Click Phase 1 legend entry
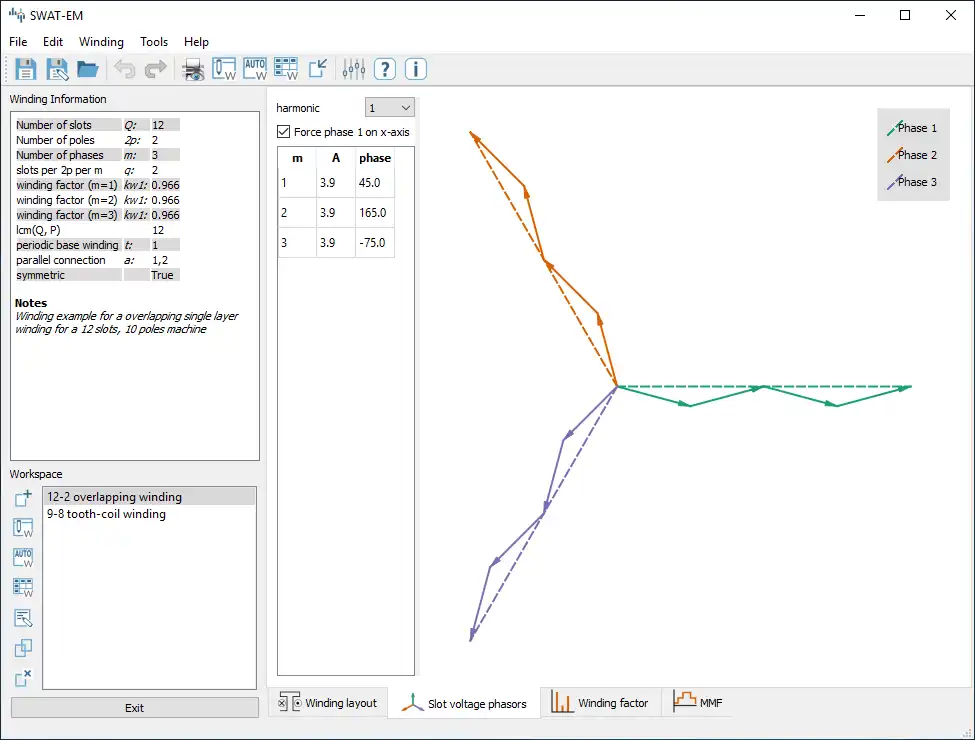 tap(912, 128)
